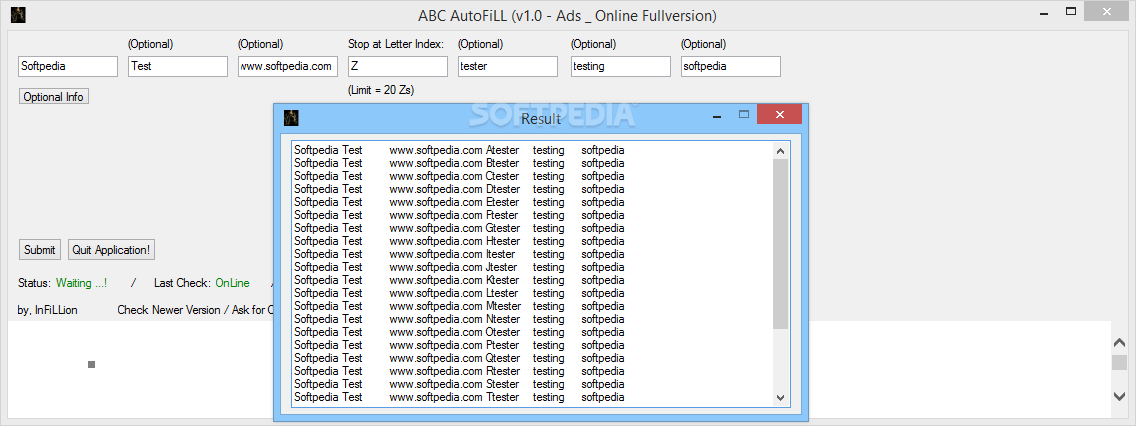Select the Etester result row
This screenshot has height=426, width=1136.
pos(459,202)
